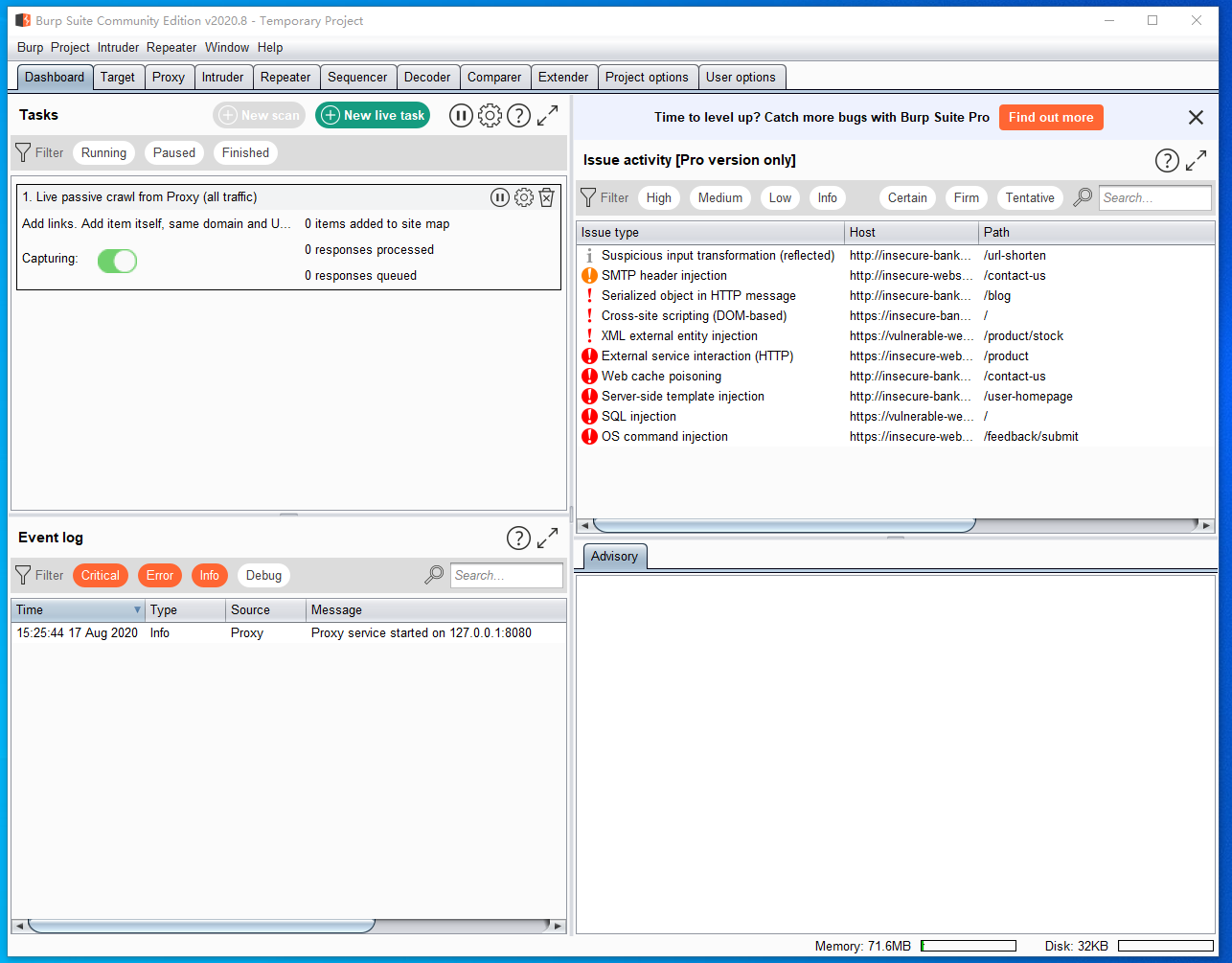
Task: Click red icon beside OS command injection
Action: (589, 437)
